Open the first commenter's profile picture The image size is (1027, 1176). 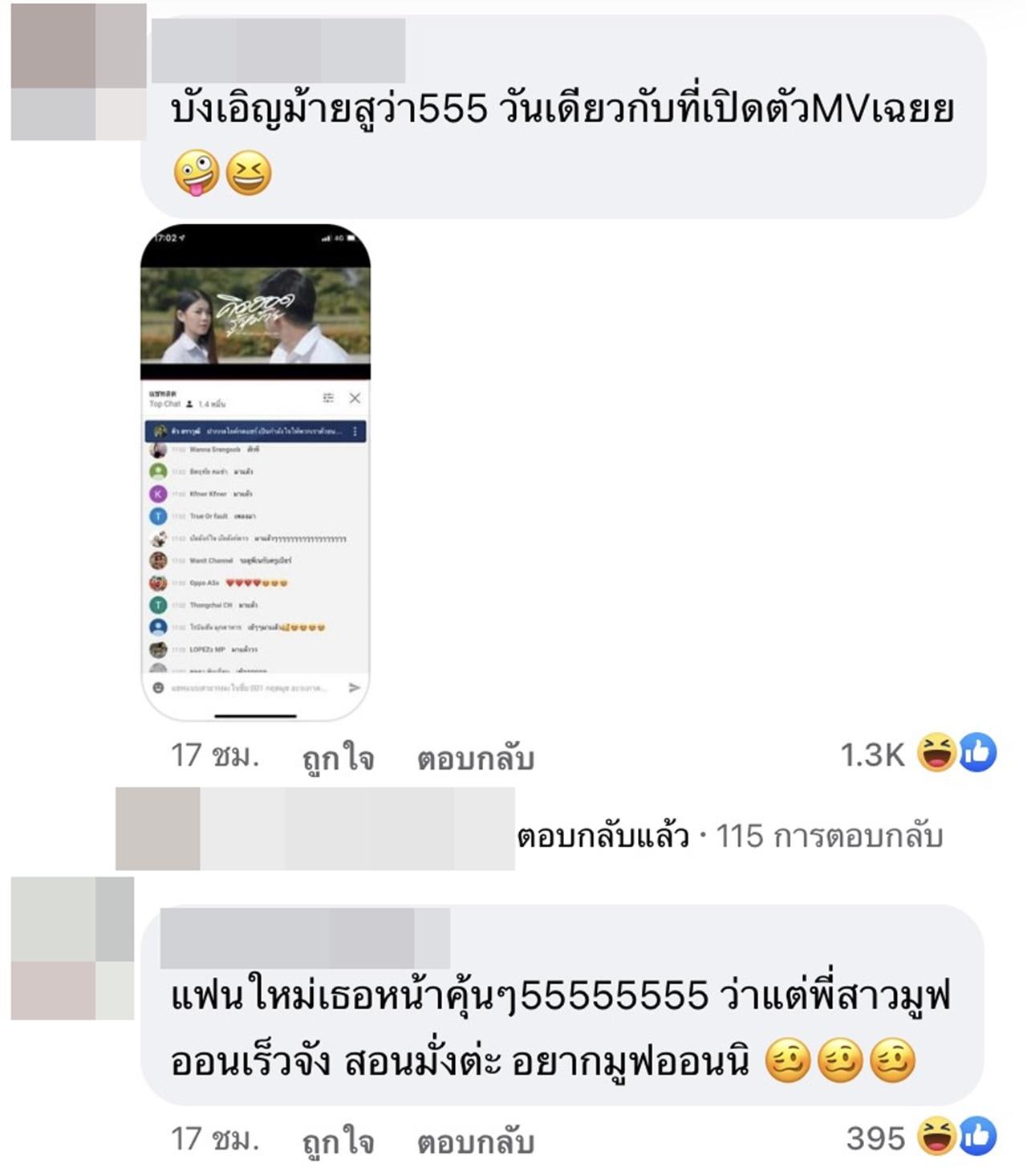(x=78, y=71)
